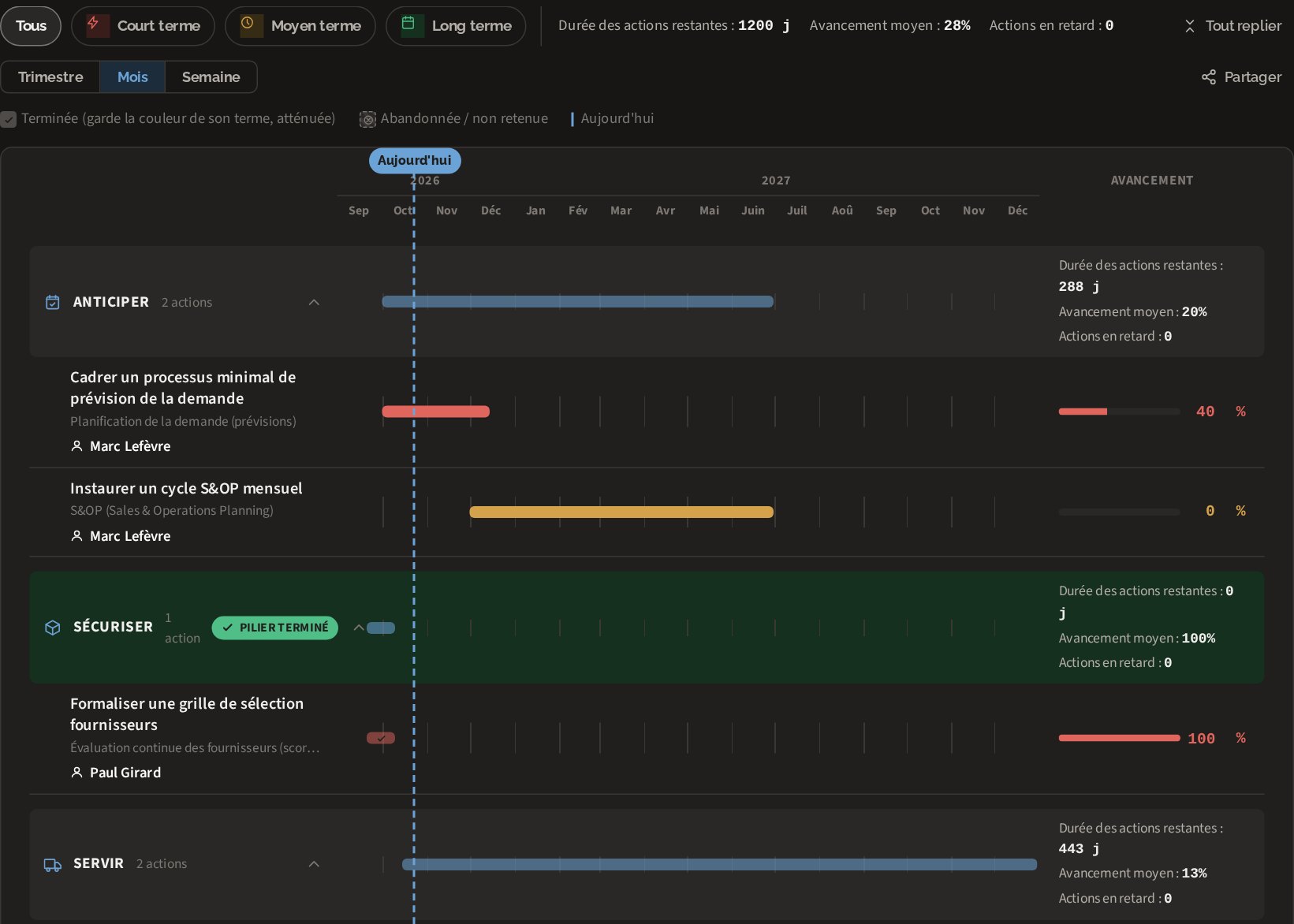This screenshot has width=1294, height=924.
Task: Click the SÉCURISER box icon
Action: click(x=53, y=628)
